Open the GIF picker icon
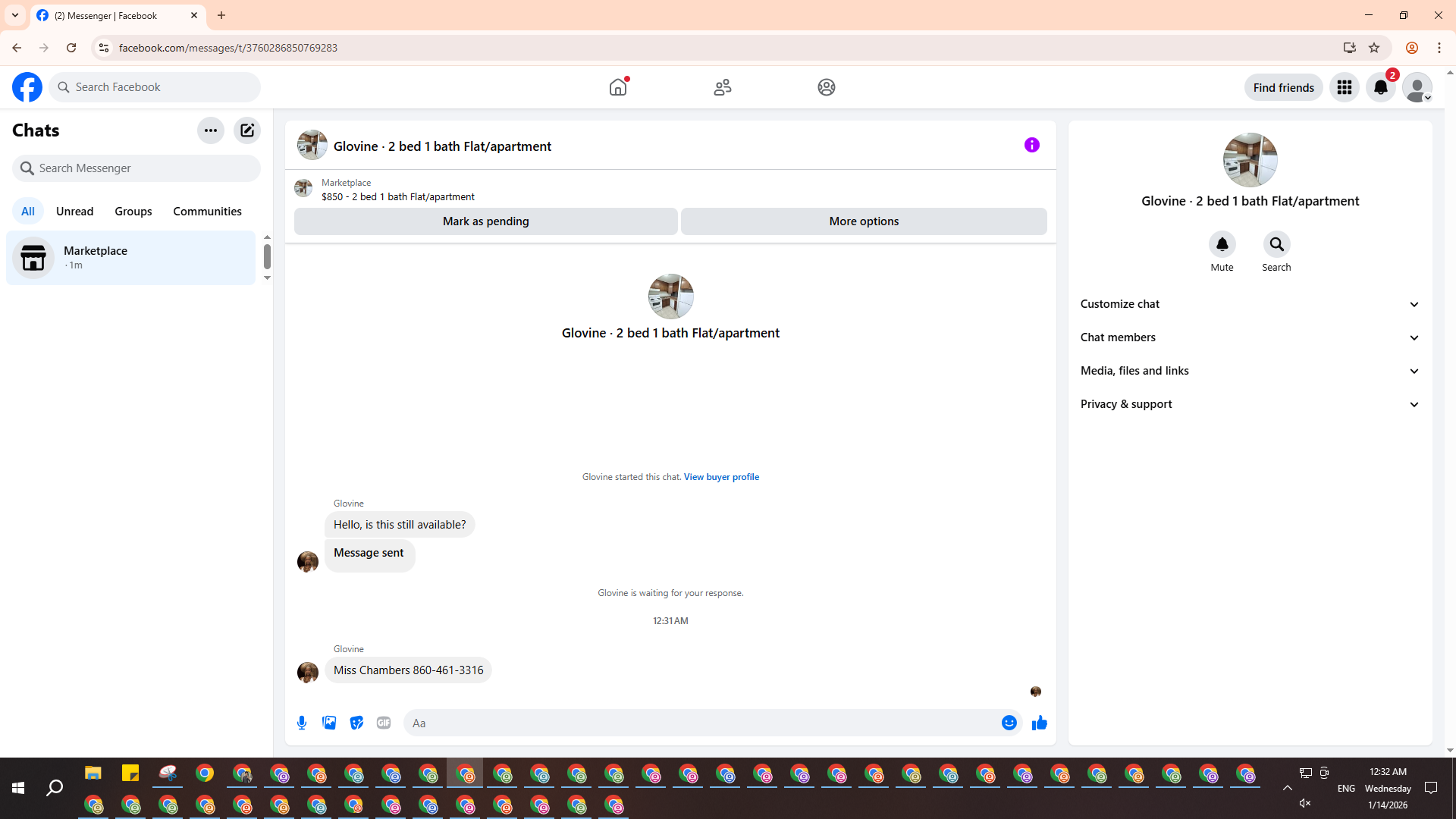 [x=384, y=723]
